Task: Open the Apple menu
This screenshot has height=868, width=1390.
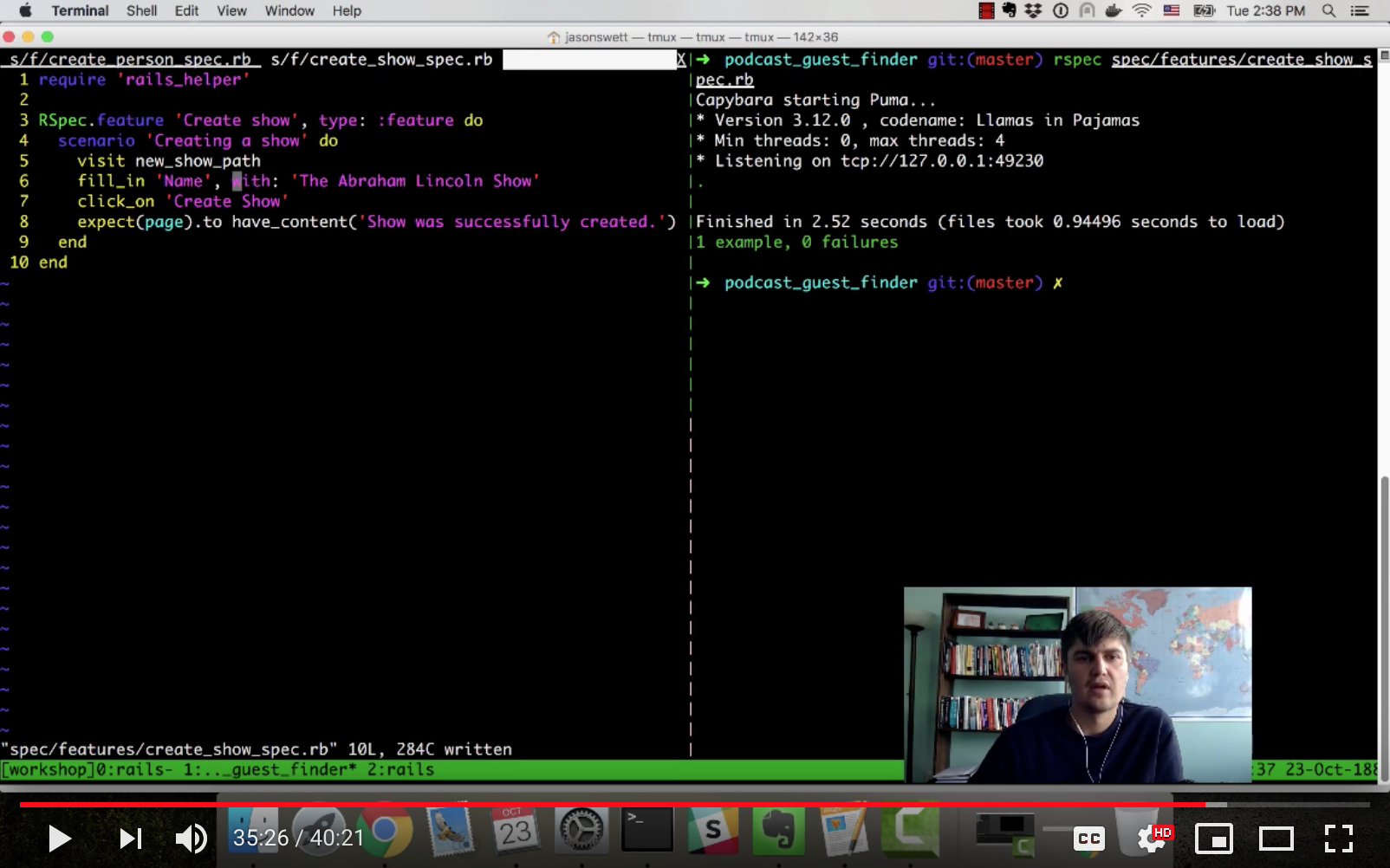Action: [x=24, y=10]
